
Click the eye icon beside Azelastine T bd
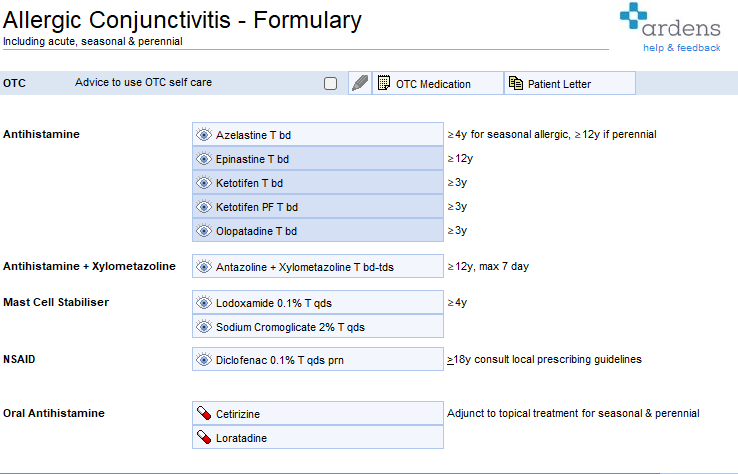(x=204, y=135)
